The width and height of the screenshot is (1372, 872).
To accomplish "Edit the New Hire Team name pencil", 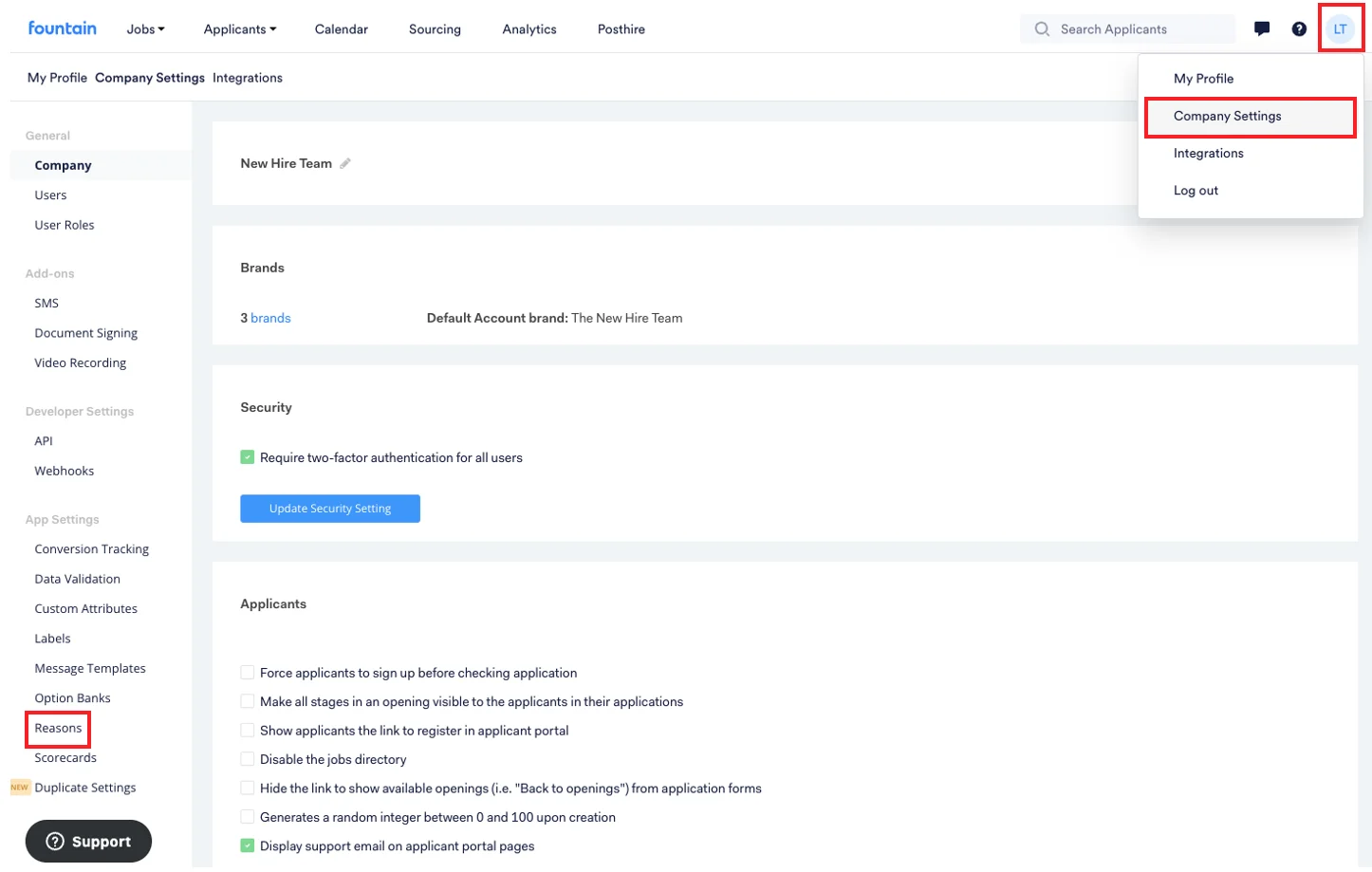I will click(345, 163).
